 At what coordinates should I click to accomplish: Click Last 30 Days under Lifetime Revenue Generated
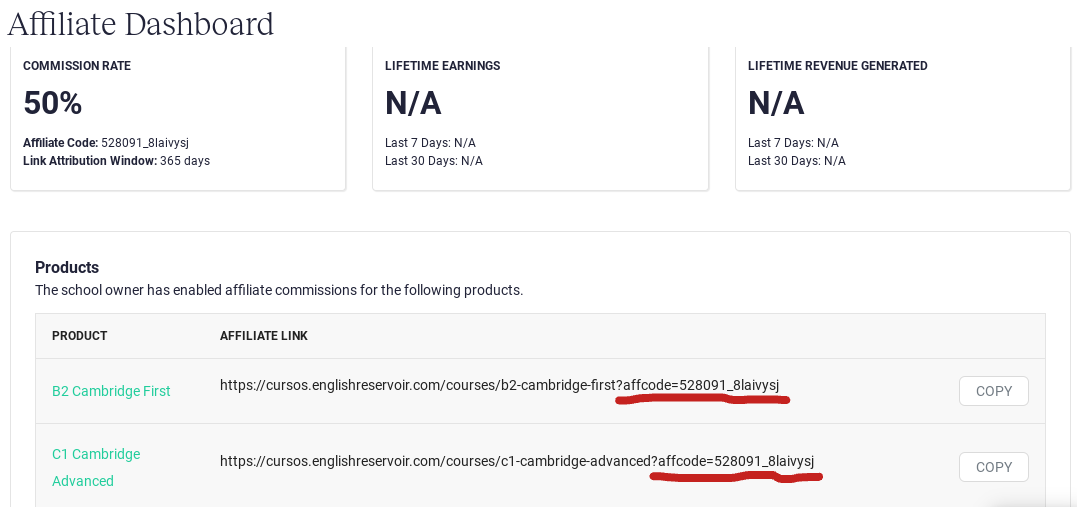coord(797,161)
